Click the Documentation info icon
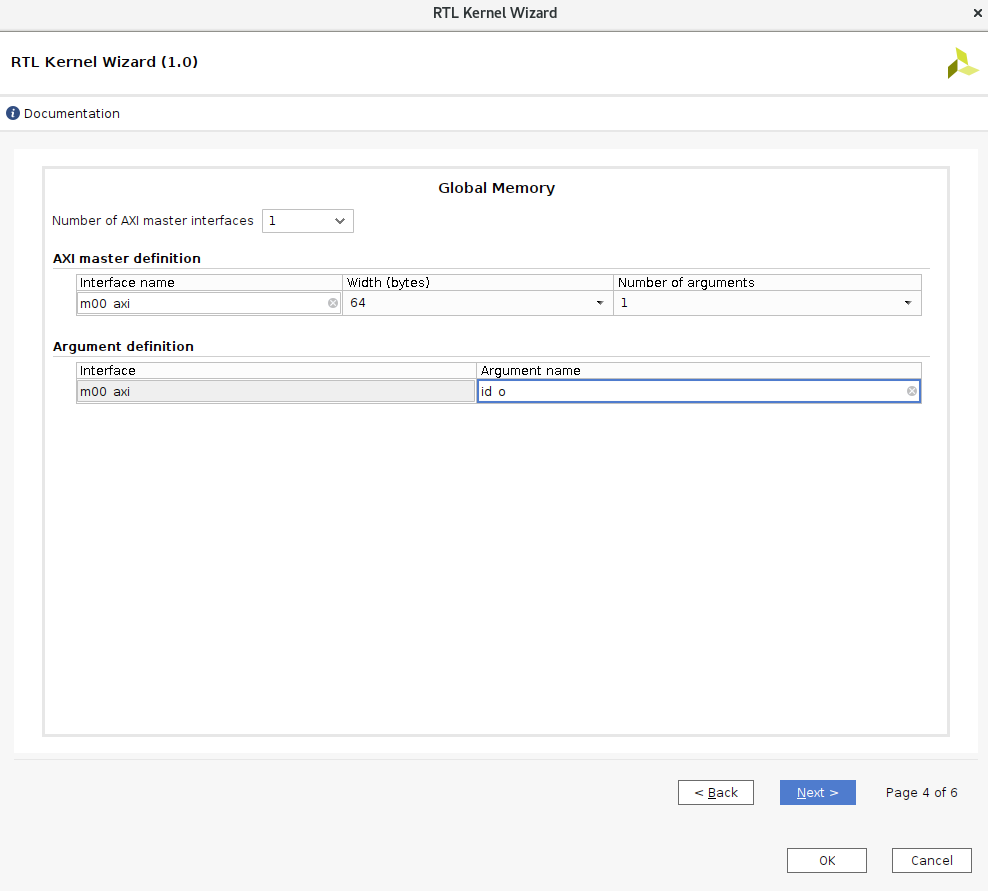The width and height of the screenshot is (988, 891). (x=13, y=113)
